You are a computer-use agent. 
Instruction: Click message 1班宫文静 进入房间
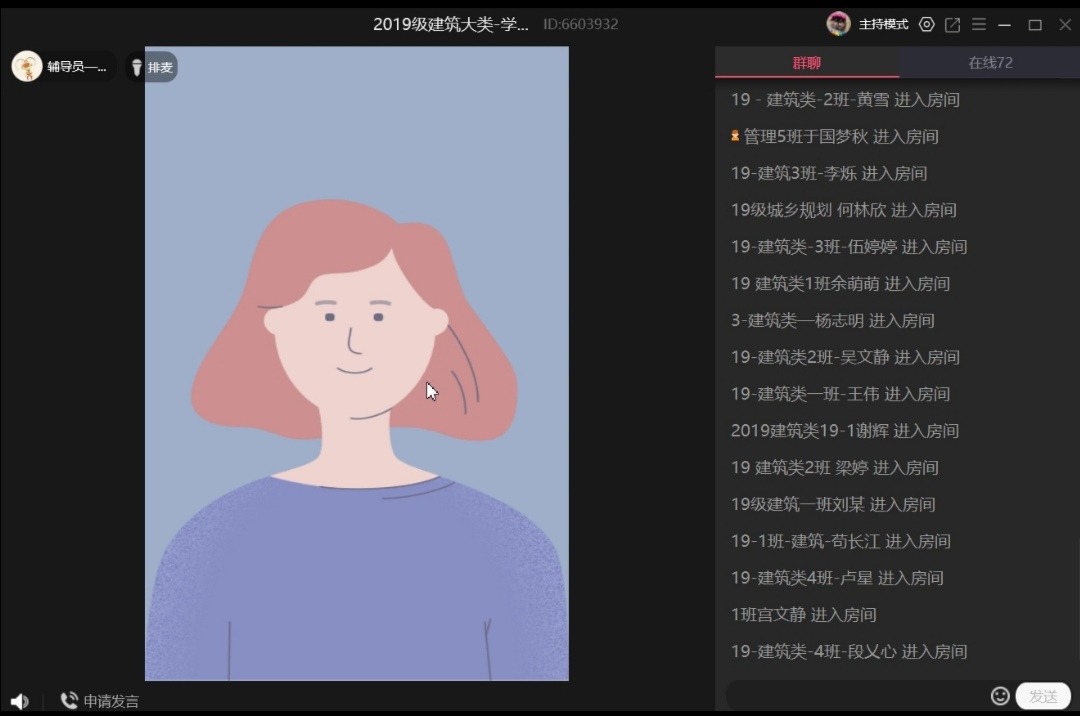coord(804,615)
